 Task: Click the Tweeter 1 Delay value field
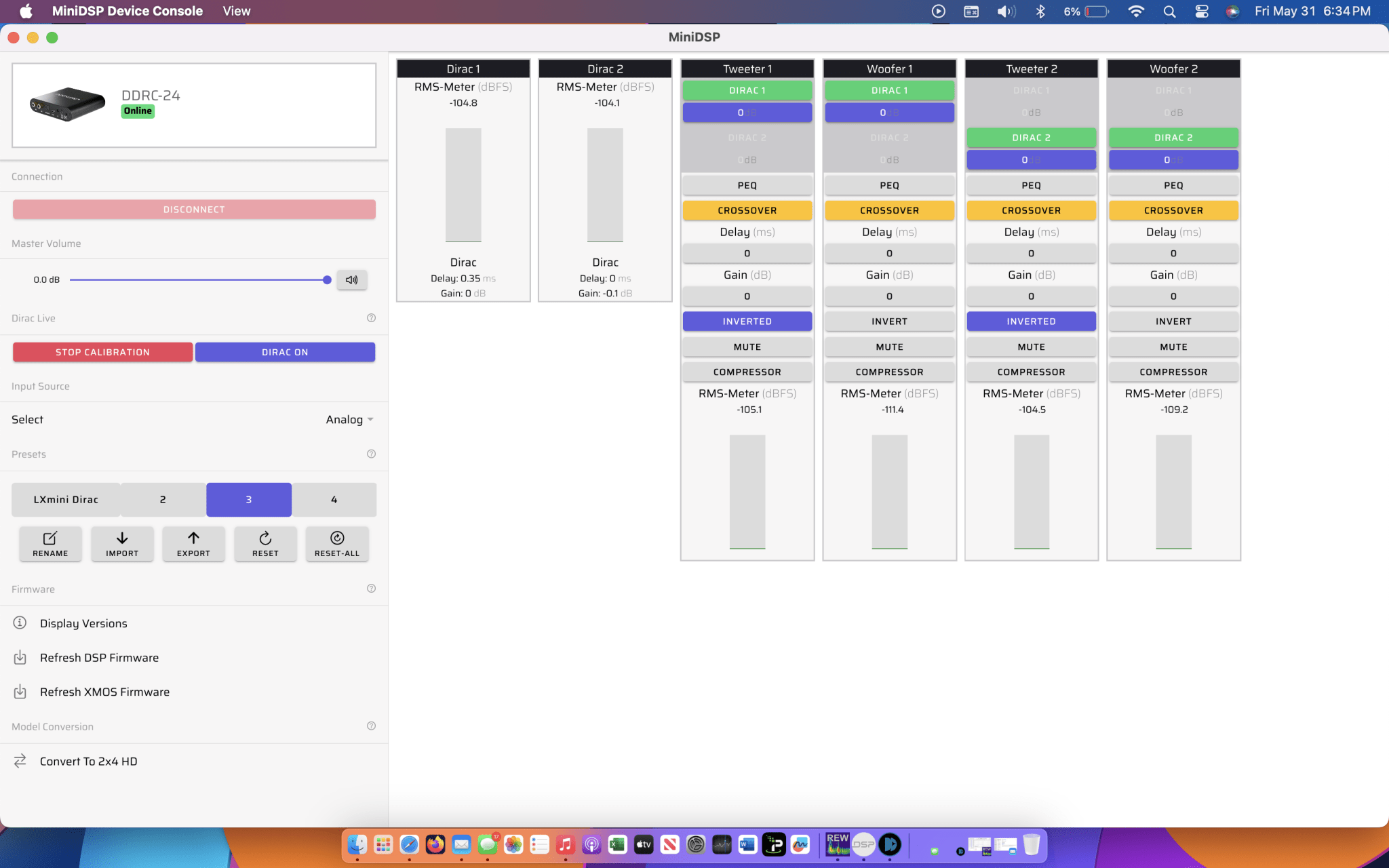747,253
